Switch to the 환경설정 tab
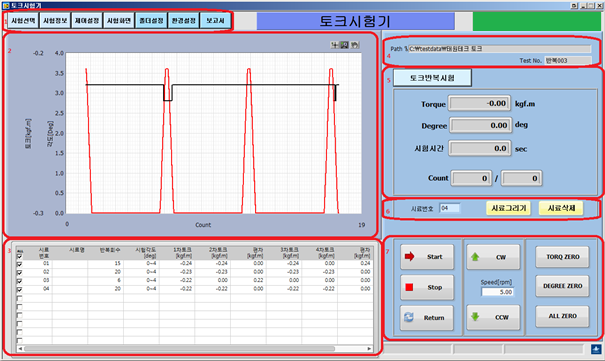605x361 pixels. pos(183,20)
